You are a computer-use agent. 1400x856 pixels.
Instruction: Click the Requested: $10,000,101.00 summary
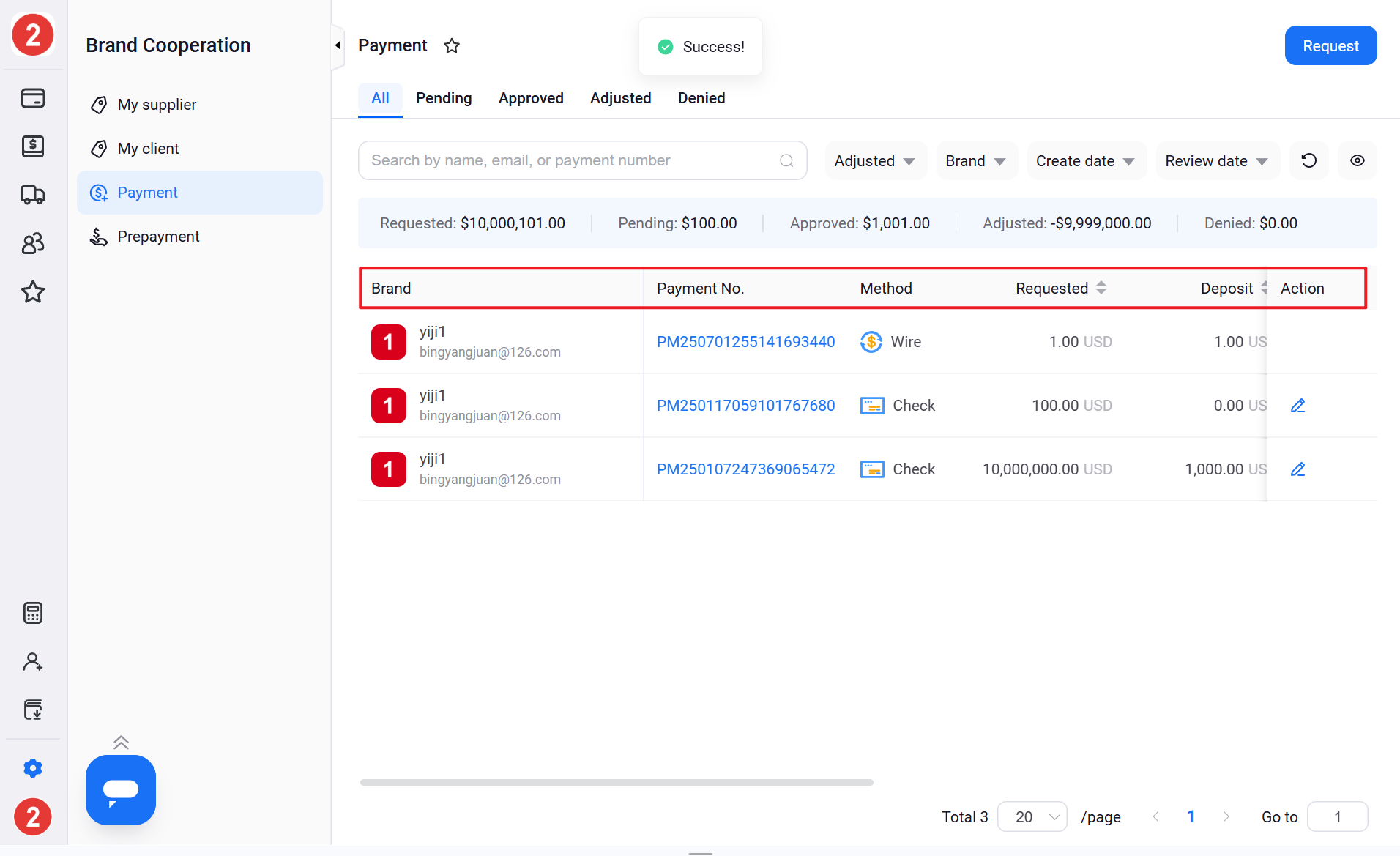(472, 223)
